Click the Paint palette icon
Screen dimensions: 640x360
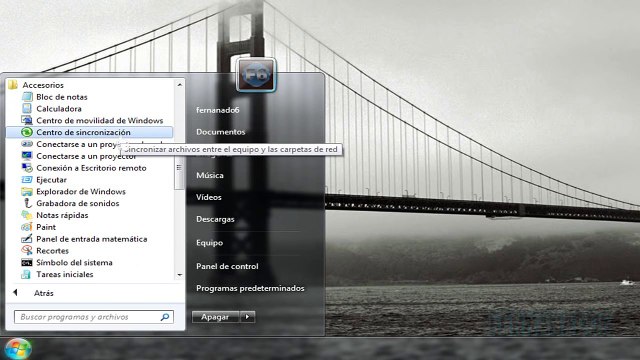pyautogui.click(x=27, y=227)
